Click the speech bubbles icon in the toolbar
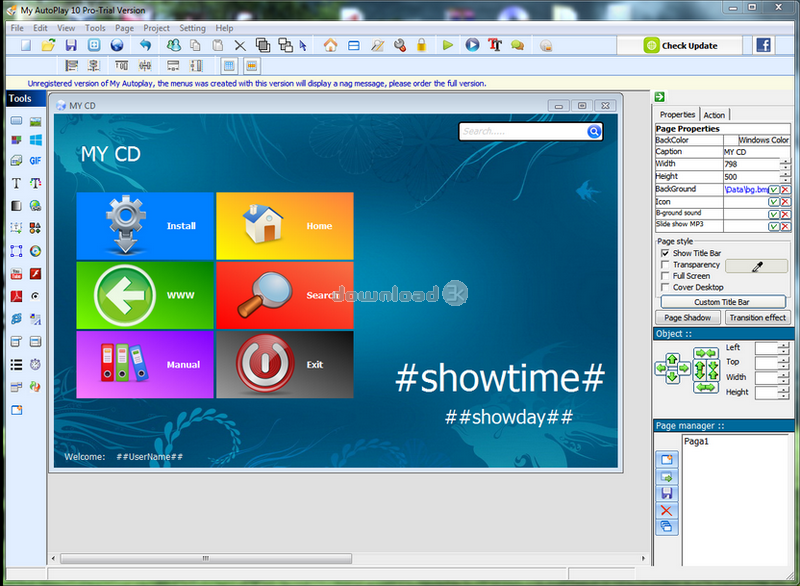800x586 pixels. (517, 45)
